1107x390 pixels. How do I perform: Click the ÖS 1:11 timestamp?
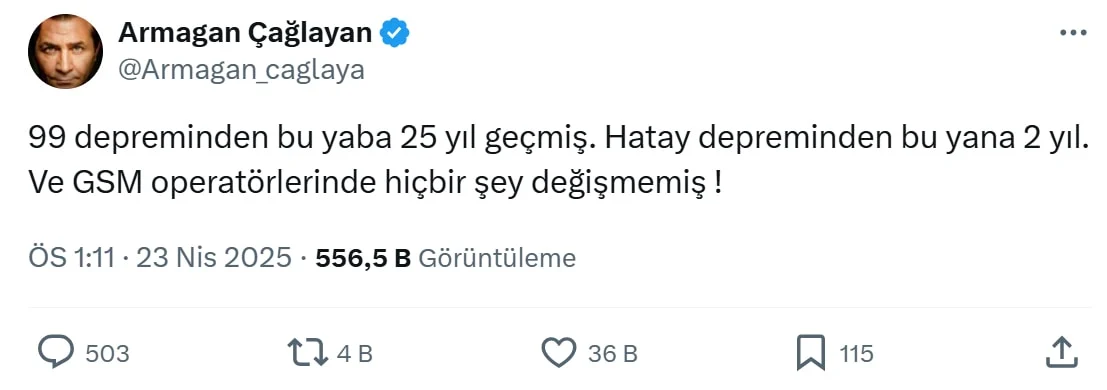pos(71,259)
